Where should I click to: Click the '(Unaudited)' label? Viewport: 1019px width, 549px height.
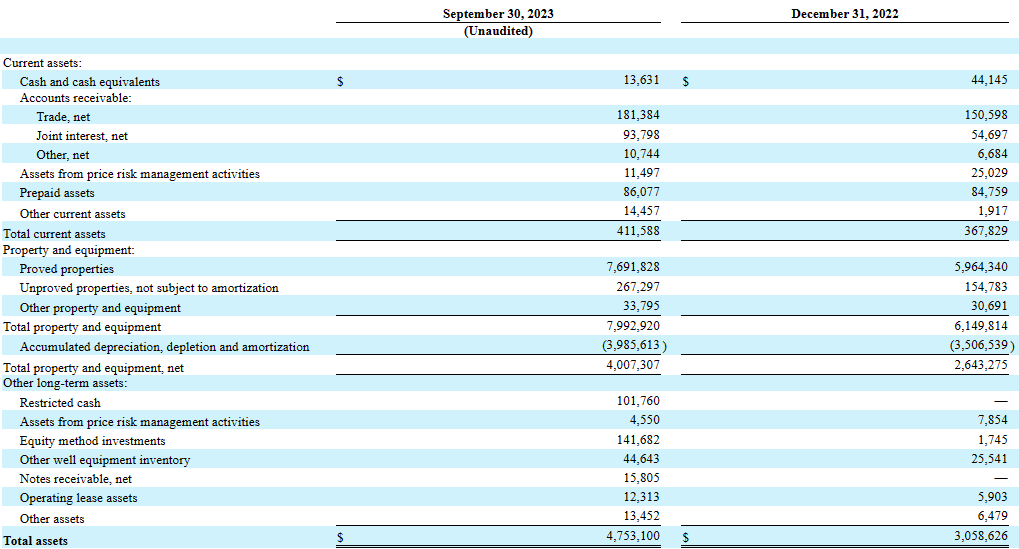pos(498,31)
